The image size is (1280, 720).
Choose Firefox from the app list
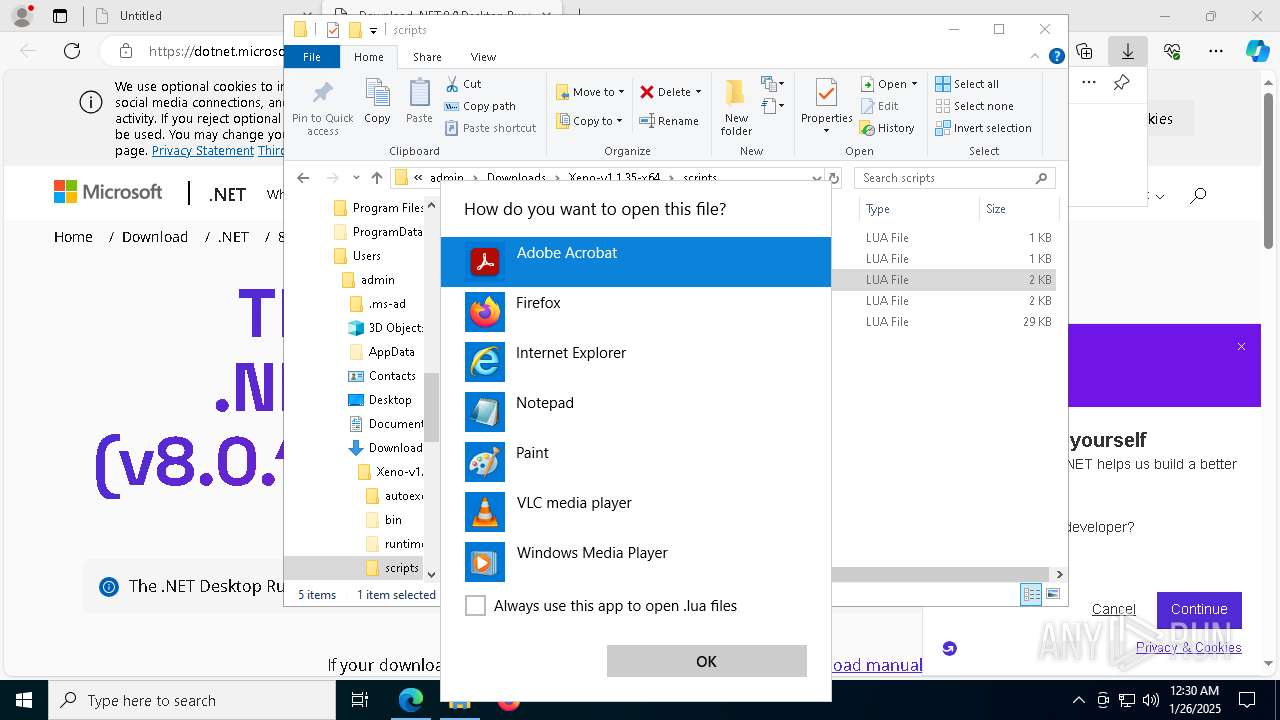point(635,312)
